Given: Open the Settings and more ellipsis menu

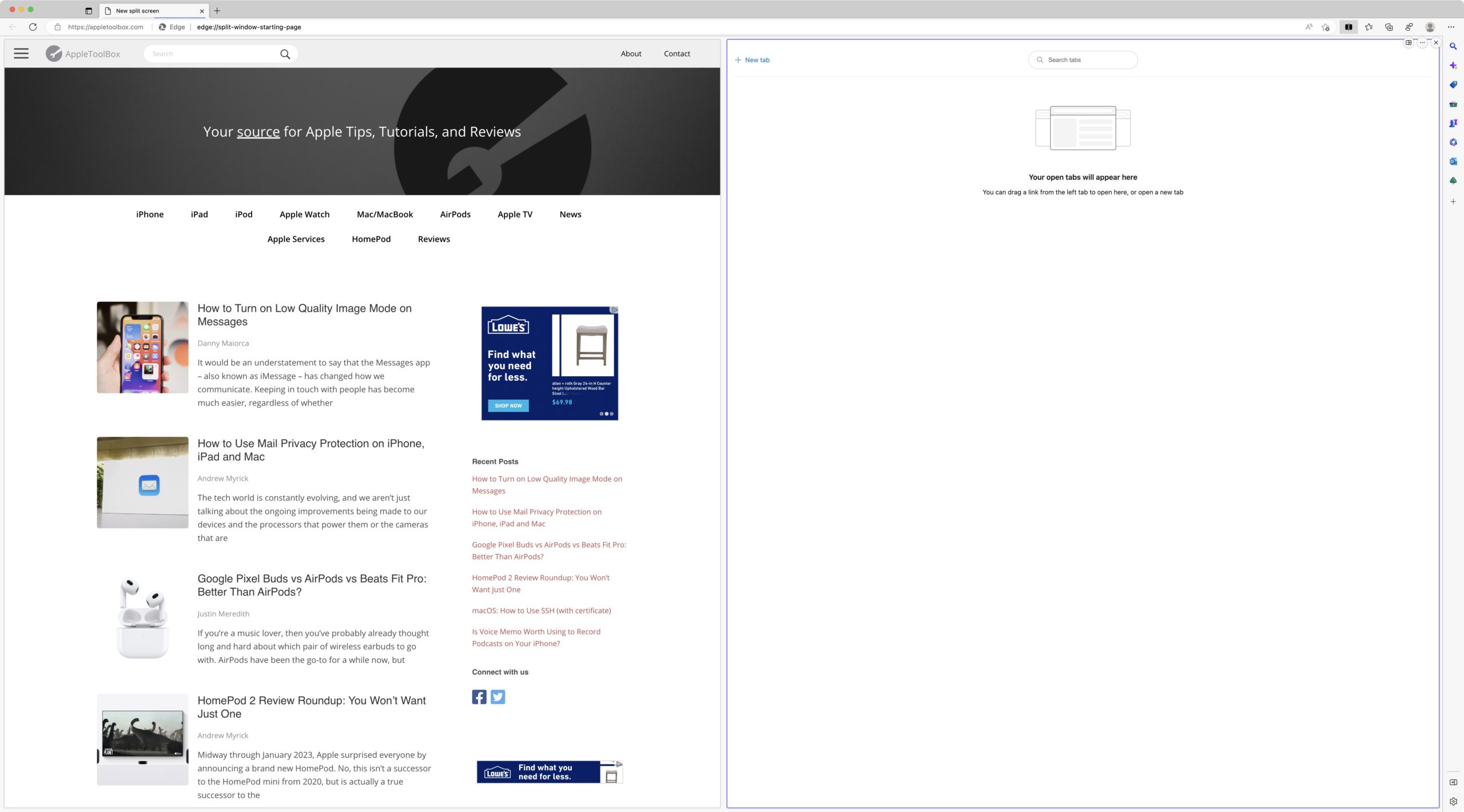Looking at the screenshot, I should (x=1451, y=27).
